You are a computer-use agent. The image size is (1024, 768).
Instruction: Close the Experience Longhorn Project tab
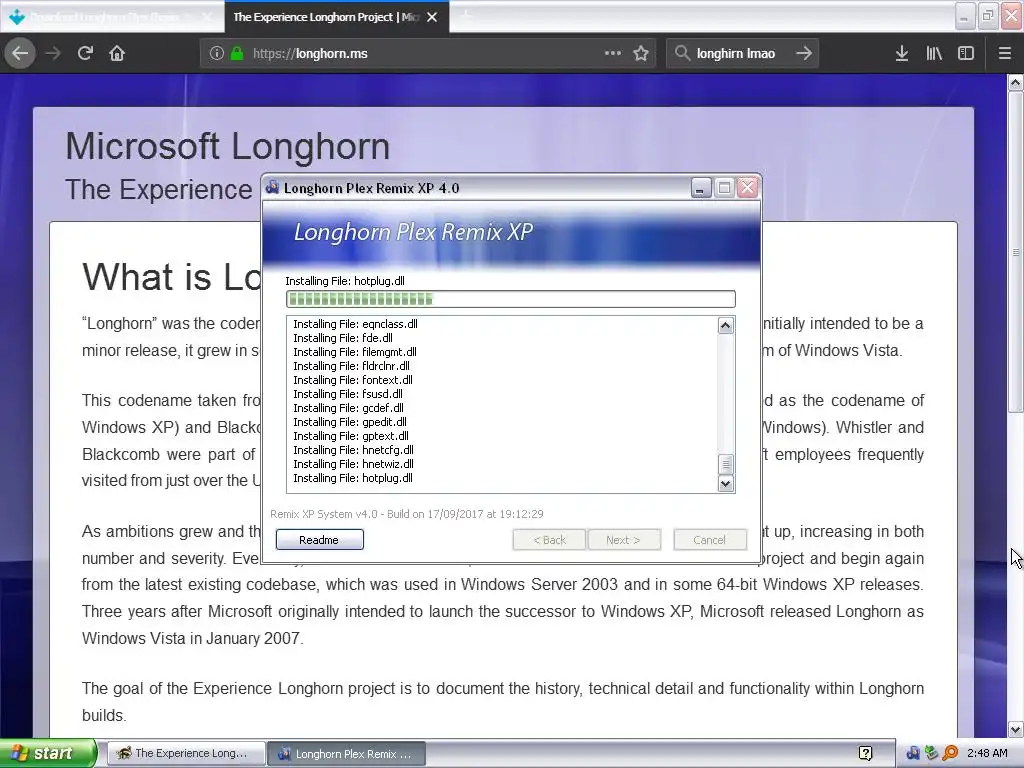pos(432,17)
